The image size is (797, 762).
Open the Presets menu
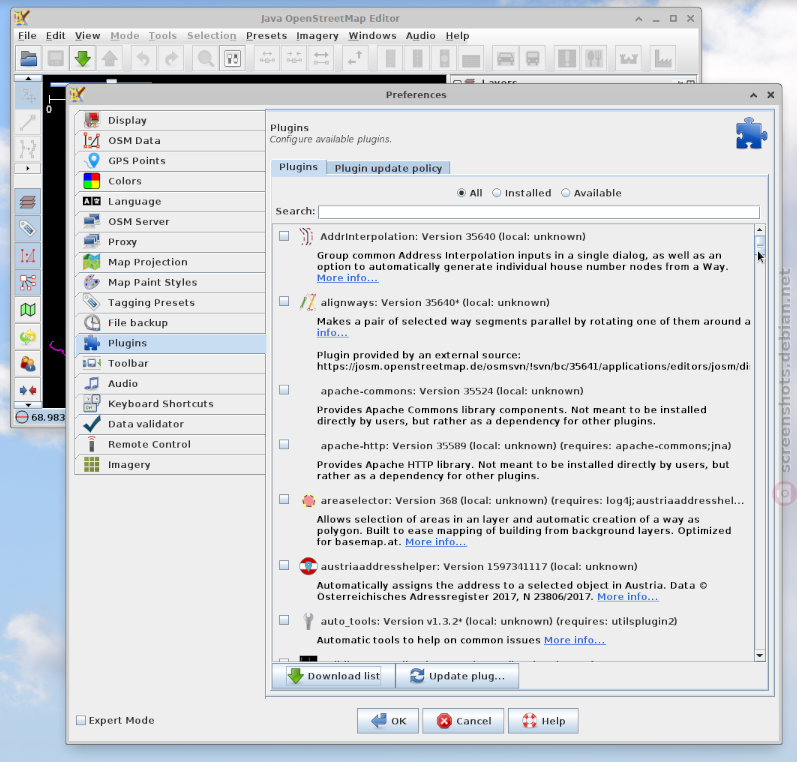click(266, 36)
